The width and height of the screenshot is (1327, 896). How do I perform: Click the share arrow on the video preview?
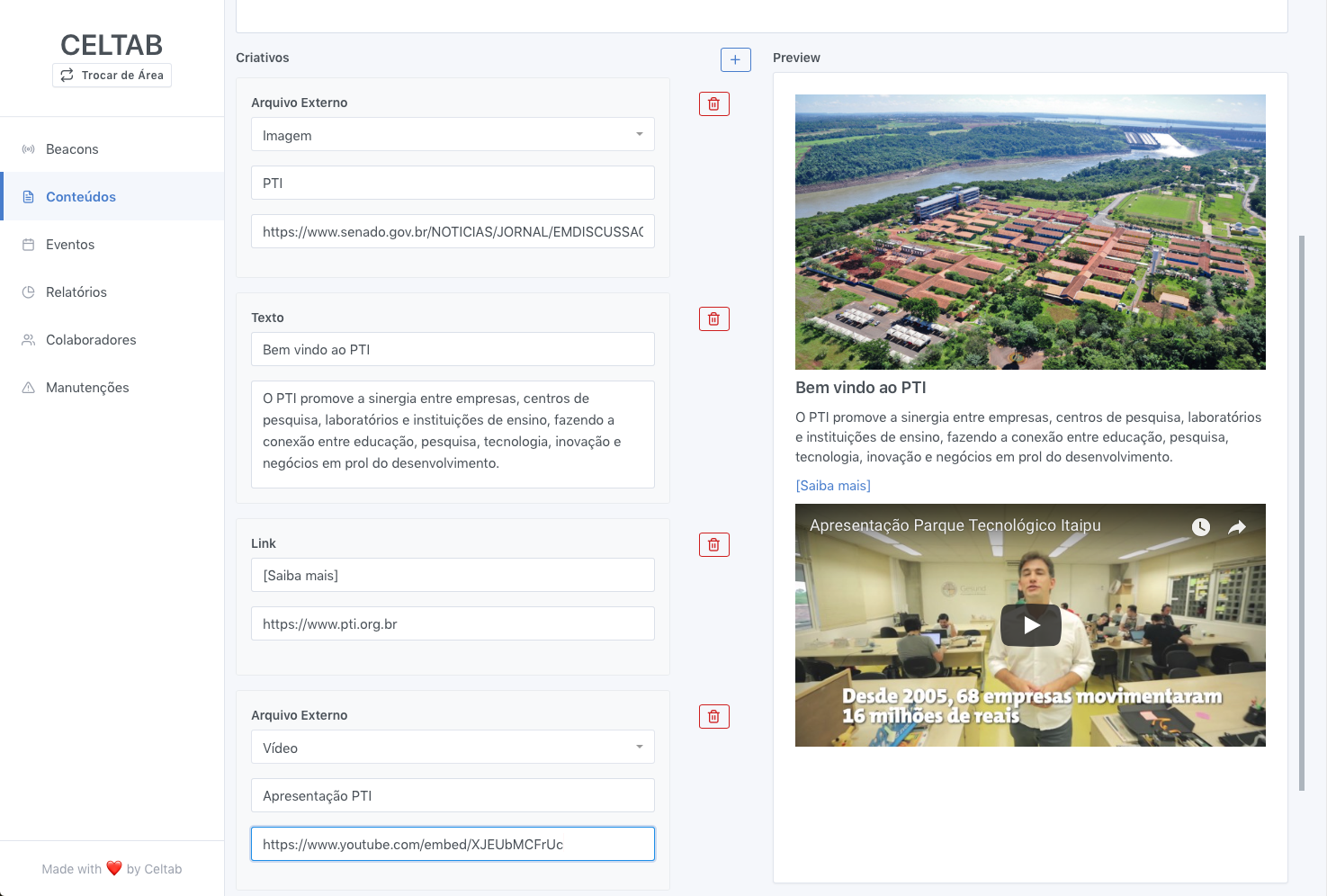(x=1237, y=527)
